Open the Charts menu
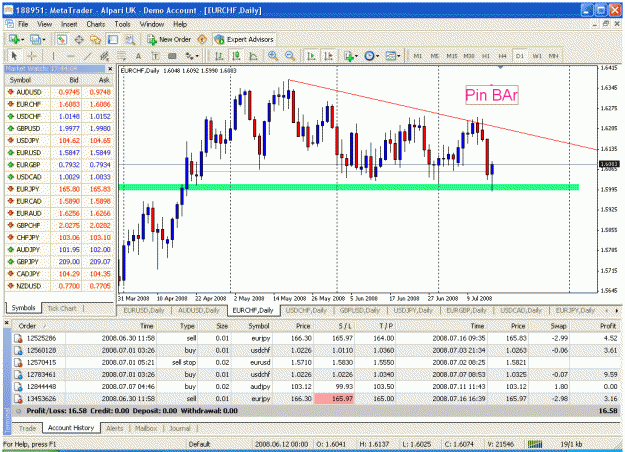This screenshot has width=625, height=452. (x=96, y=24)
